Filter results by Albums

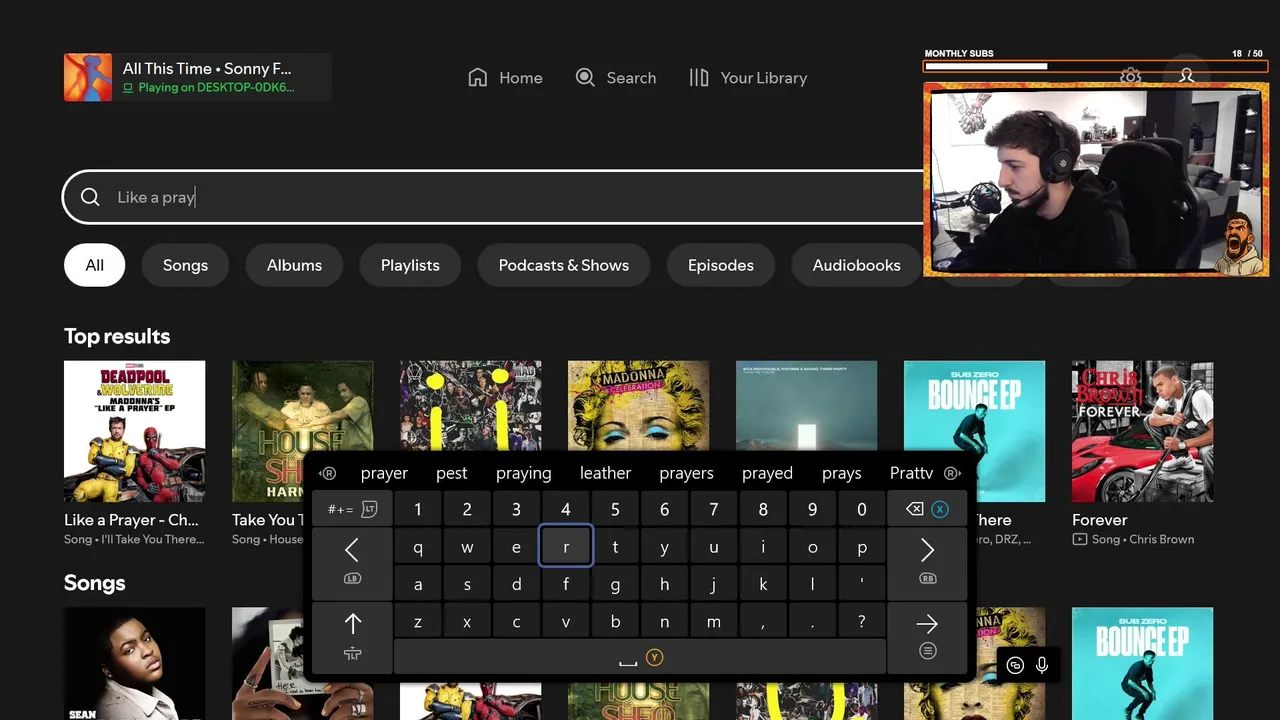pos(294,265)
